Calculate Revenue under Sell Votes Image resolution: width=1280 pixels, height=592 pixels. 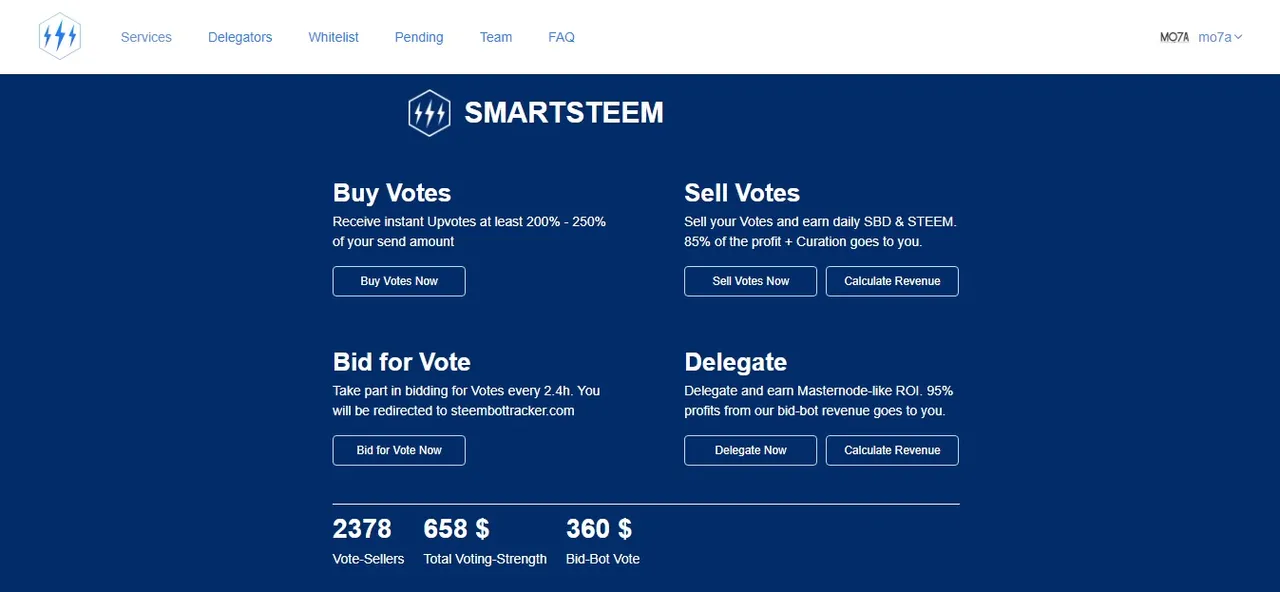click(892, 281)
